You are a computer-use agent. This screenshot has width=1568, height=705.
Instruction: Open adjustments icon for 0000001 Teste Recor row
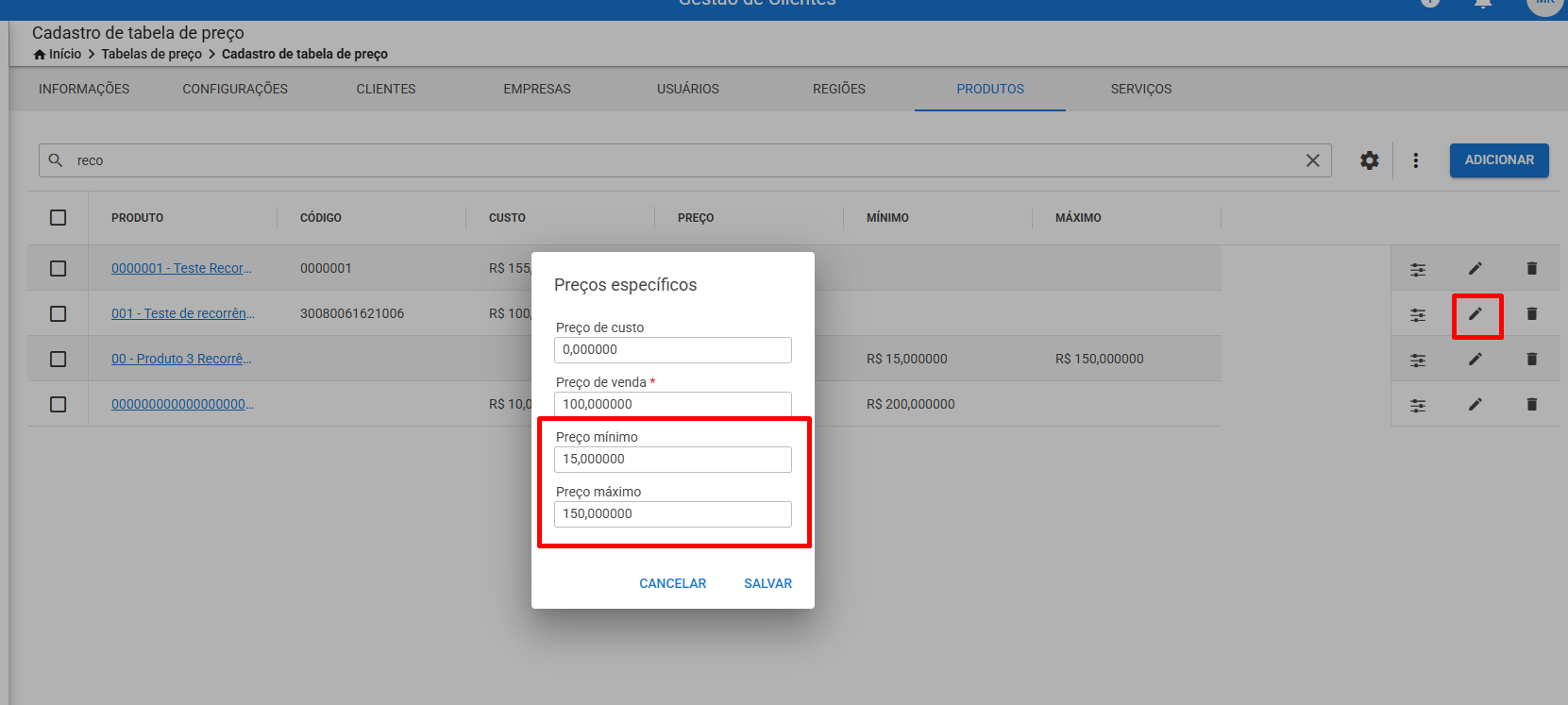pos(1418,269)
